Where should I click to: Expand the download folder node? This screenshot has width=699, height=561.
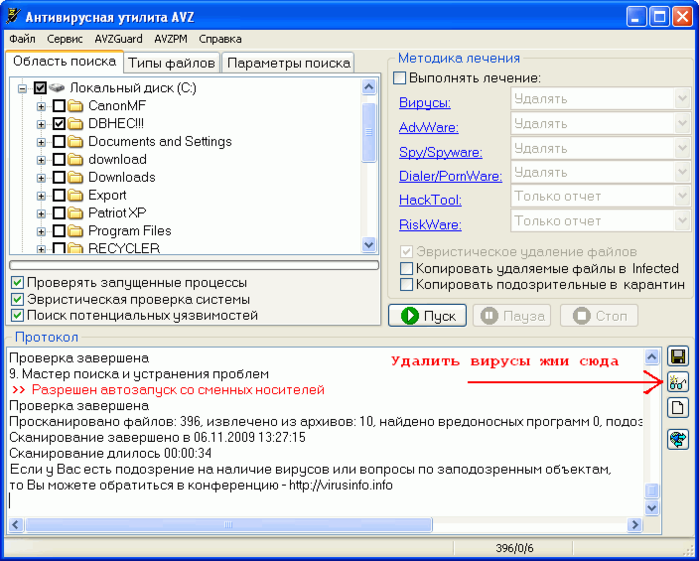41,160
